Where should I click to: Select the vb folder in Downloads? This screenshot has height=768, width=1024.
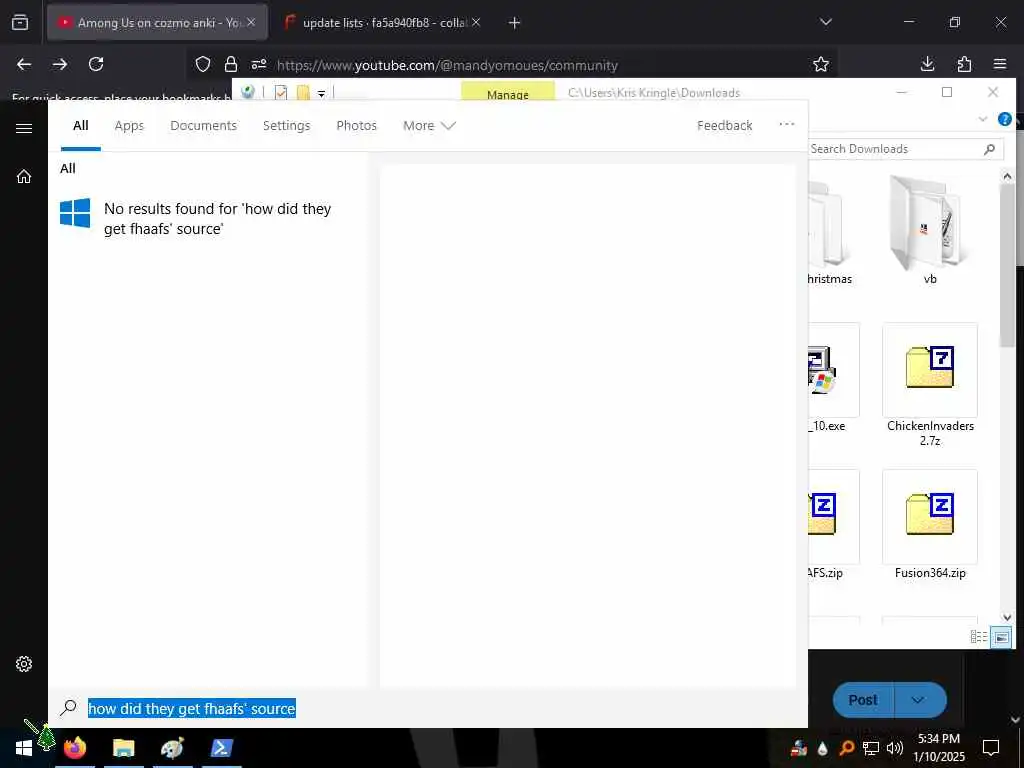(930, 232)
